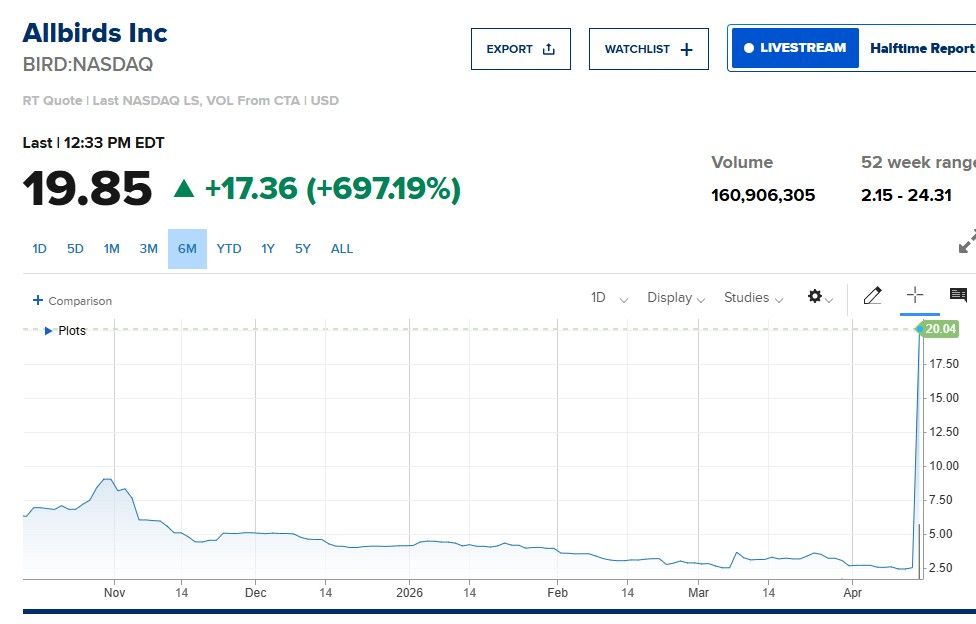Click the 20.04 price marker on axis
The width and height of the screenshot is (976, 624).
[x=940, y=329]
